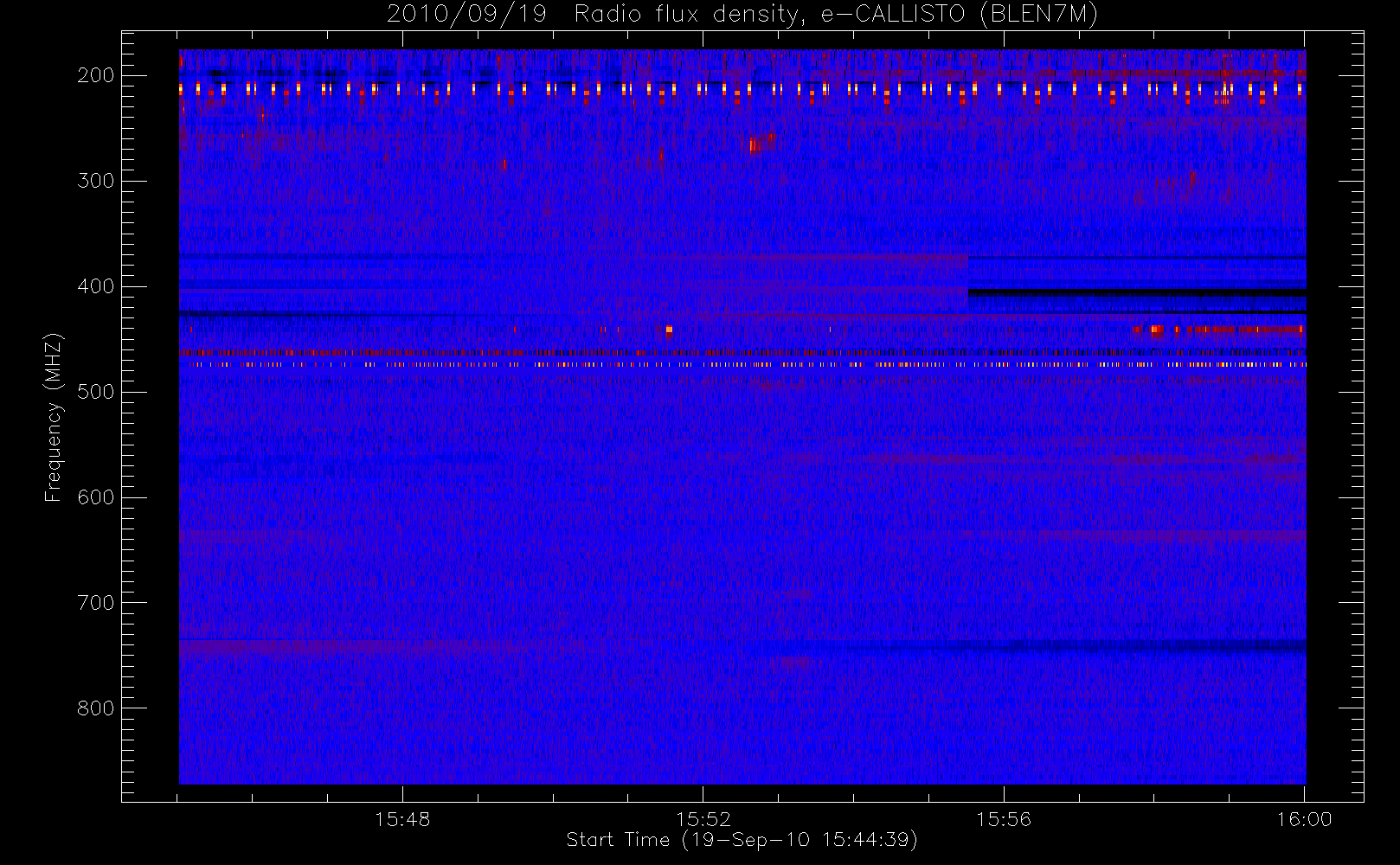1400x865 pixels.
Task: Click the 400 frequency tick label
Action: [96, 286]
